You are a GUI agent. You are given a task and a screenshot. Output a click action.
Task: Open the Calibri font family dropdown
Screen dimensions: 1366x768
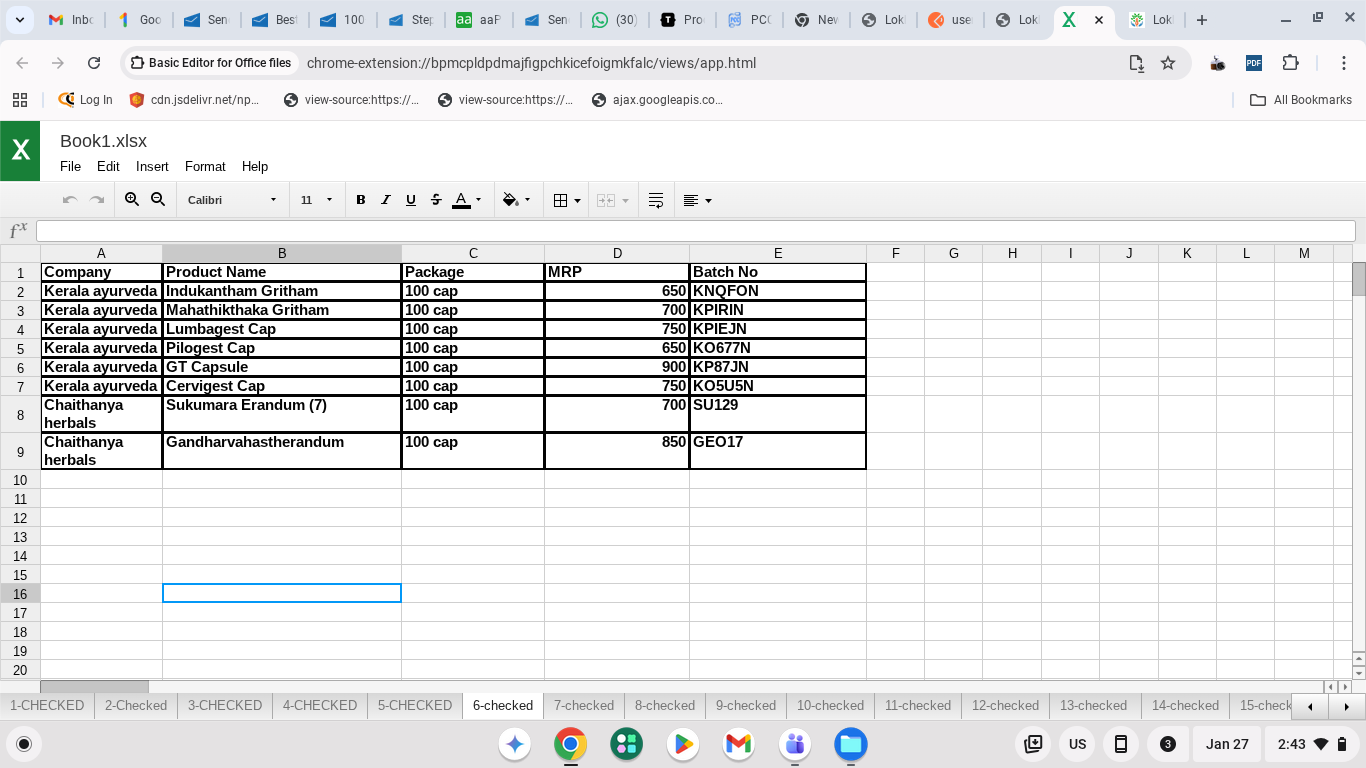231,200
